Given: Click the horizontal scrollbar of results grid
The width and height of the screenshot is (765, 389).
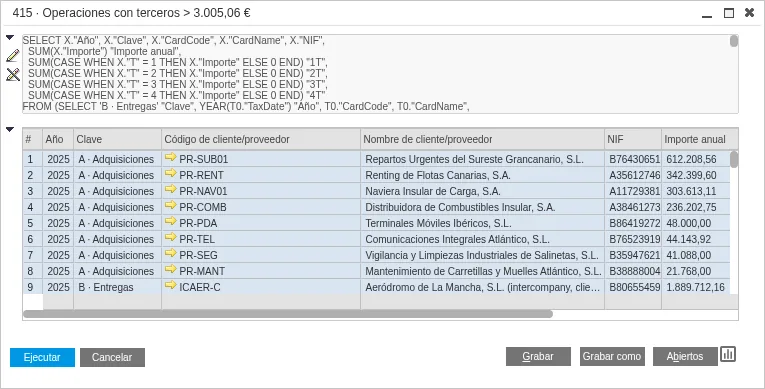Looking at the screenshot, I should click(288, 314).
